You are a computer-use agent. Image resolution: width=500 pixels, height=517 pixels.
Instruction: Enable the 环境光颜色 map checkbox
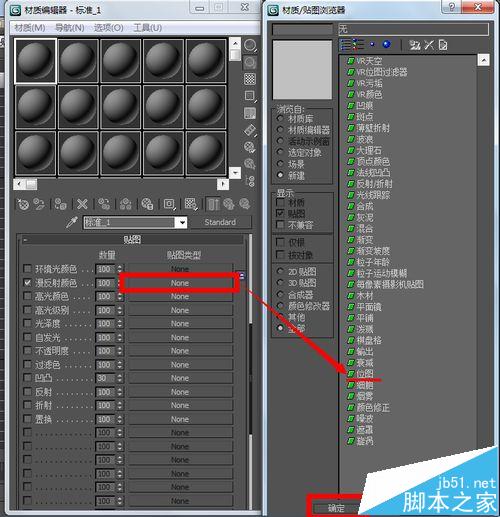click(x=27, y=269)
